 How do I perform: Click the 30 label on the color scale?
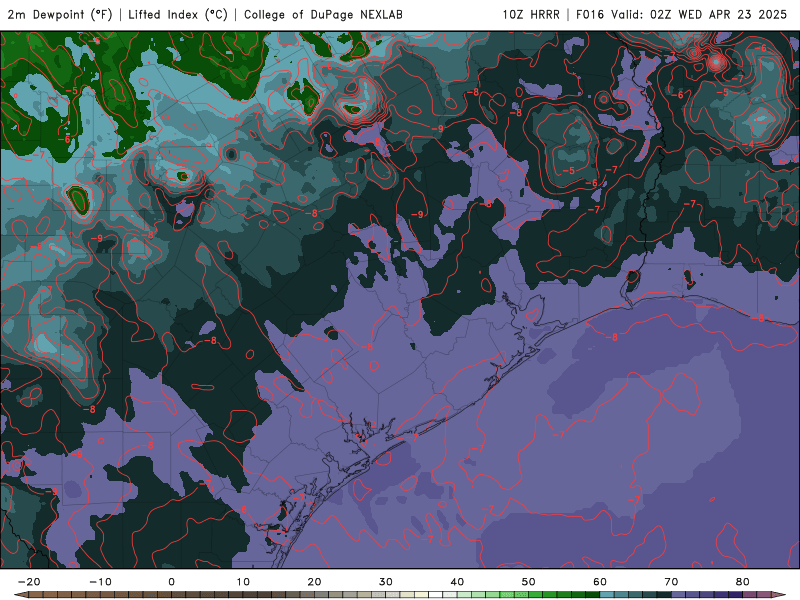(x=386, y=582)
